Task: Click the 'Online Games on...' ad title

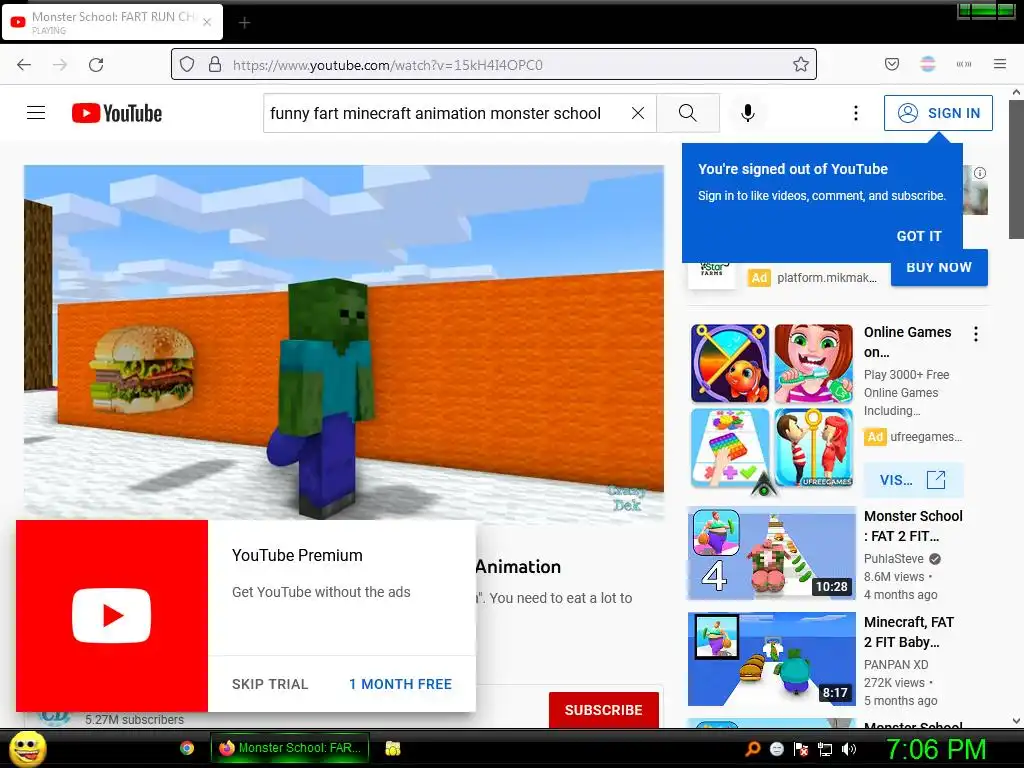Action: (x=907, y=342)
